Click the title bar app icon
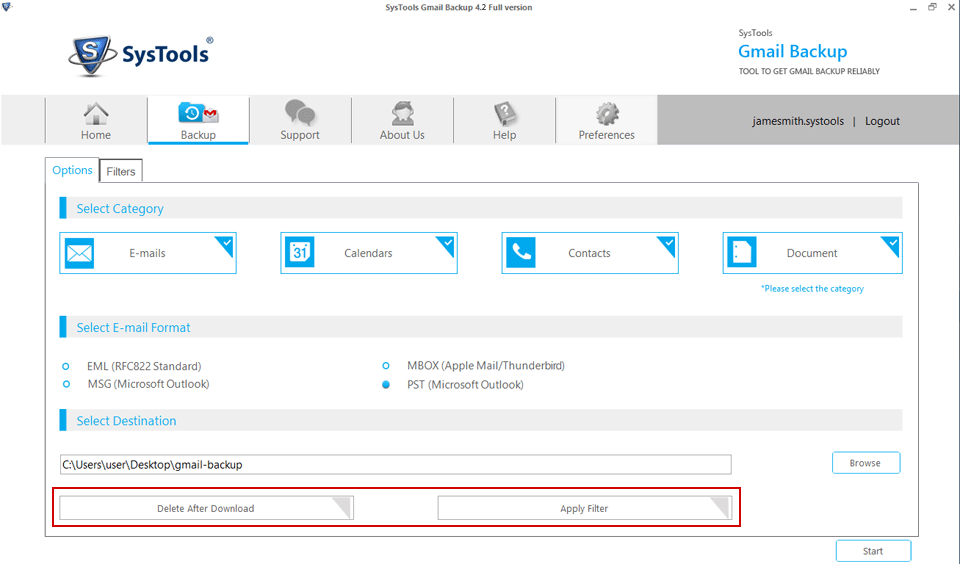Image resolution: width=960 pixels, height=564 pixels. pos(7,7)
